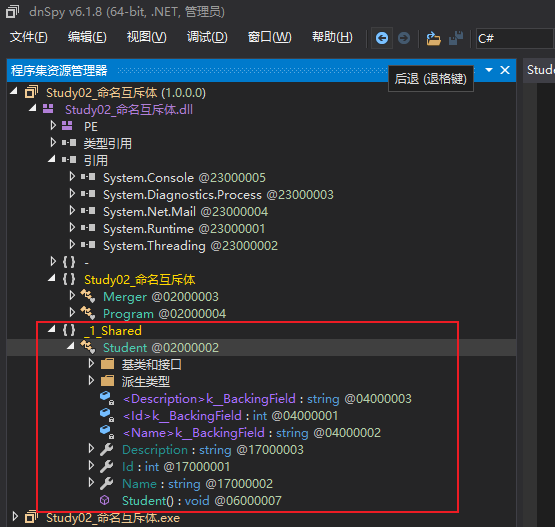Expand System.Threading reference
Screen dimensions: 555x527
(72, 244)
